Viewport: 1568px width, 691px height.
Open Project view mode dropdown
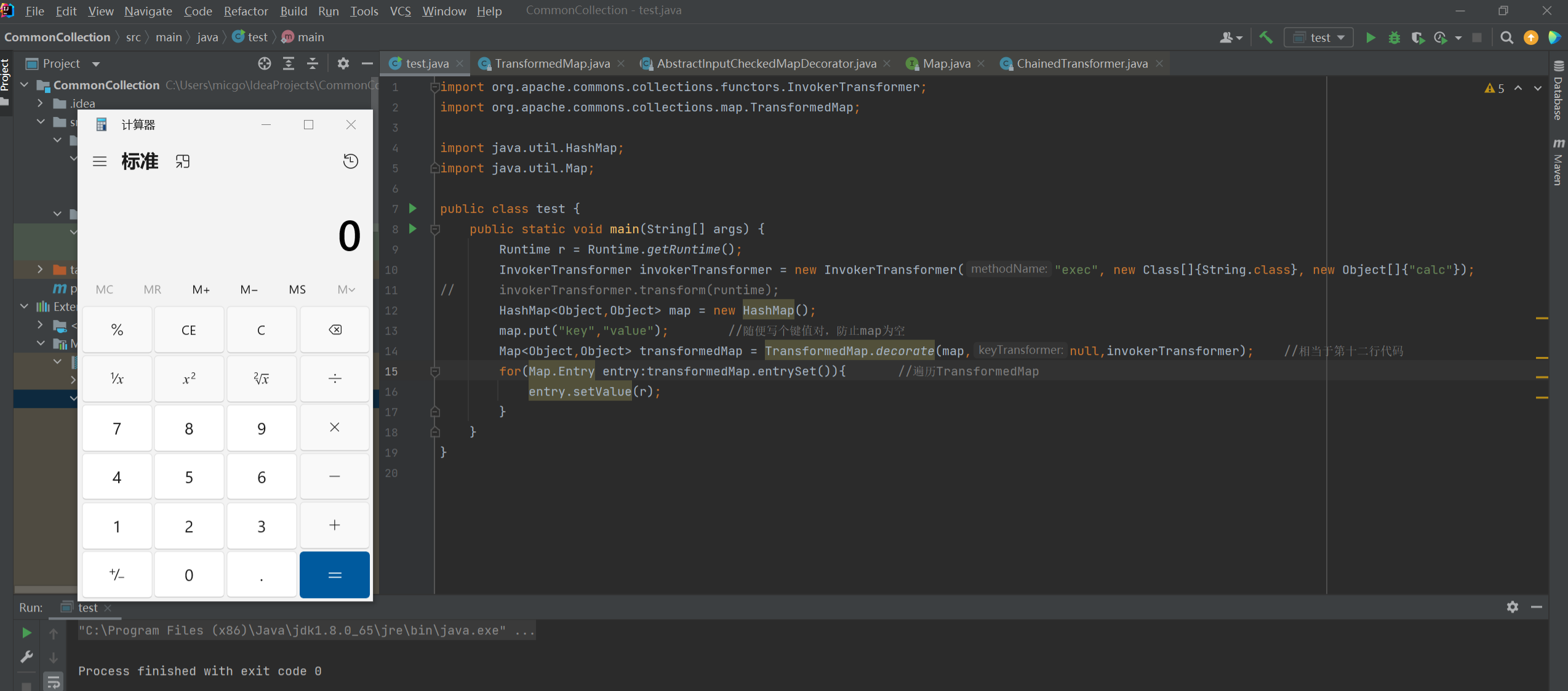coord(96,64)
